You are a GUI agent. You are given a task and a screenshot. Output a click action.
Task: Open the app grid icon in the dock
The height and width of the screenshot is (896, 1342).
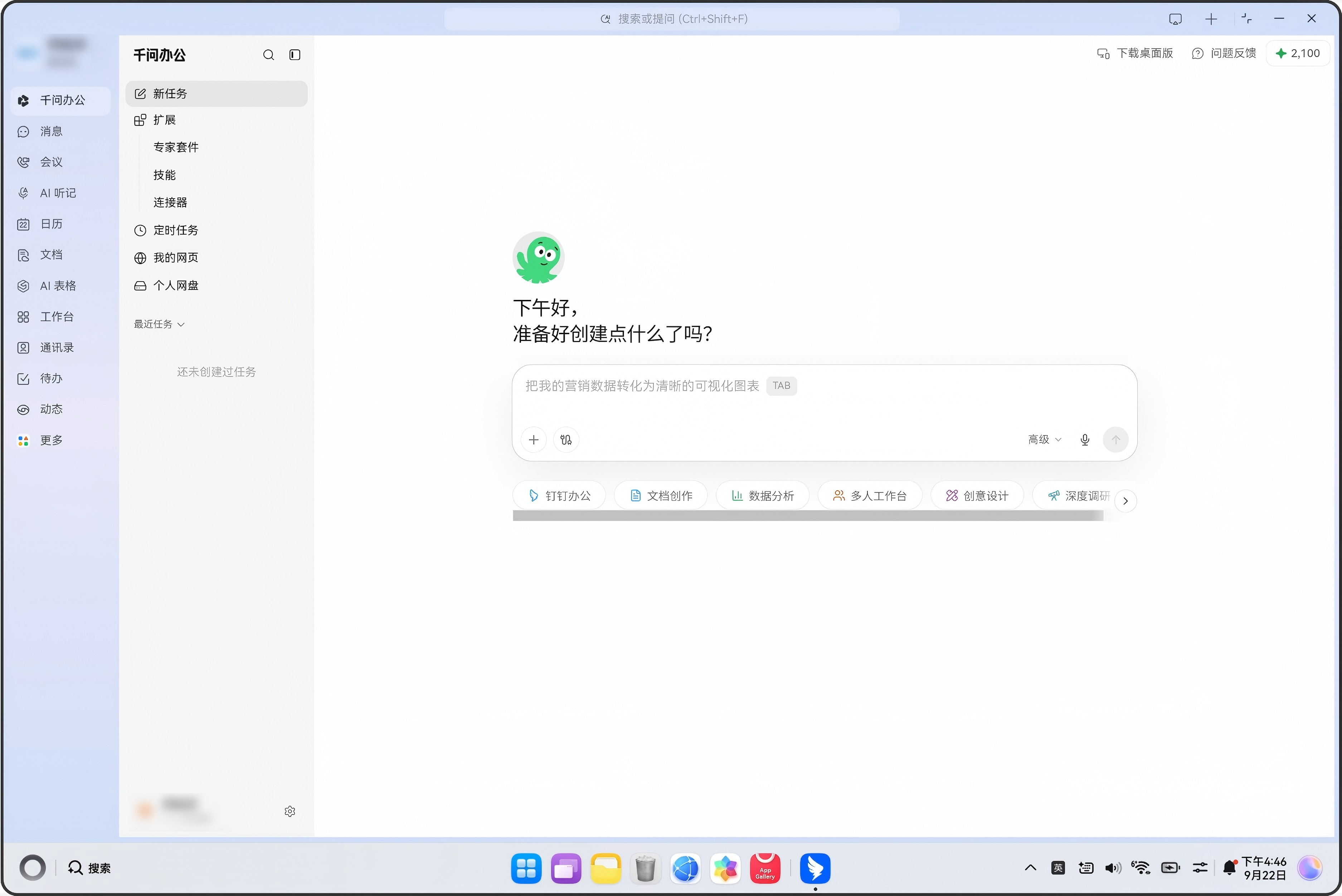[x=526, y=868]
